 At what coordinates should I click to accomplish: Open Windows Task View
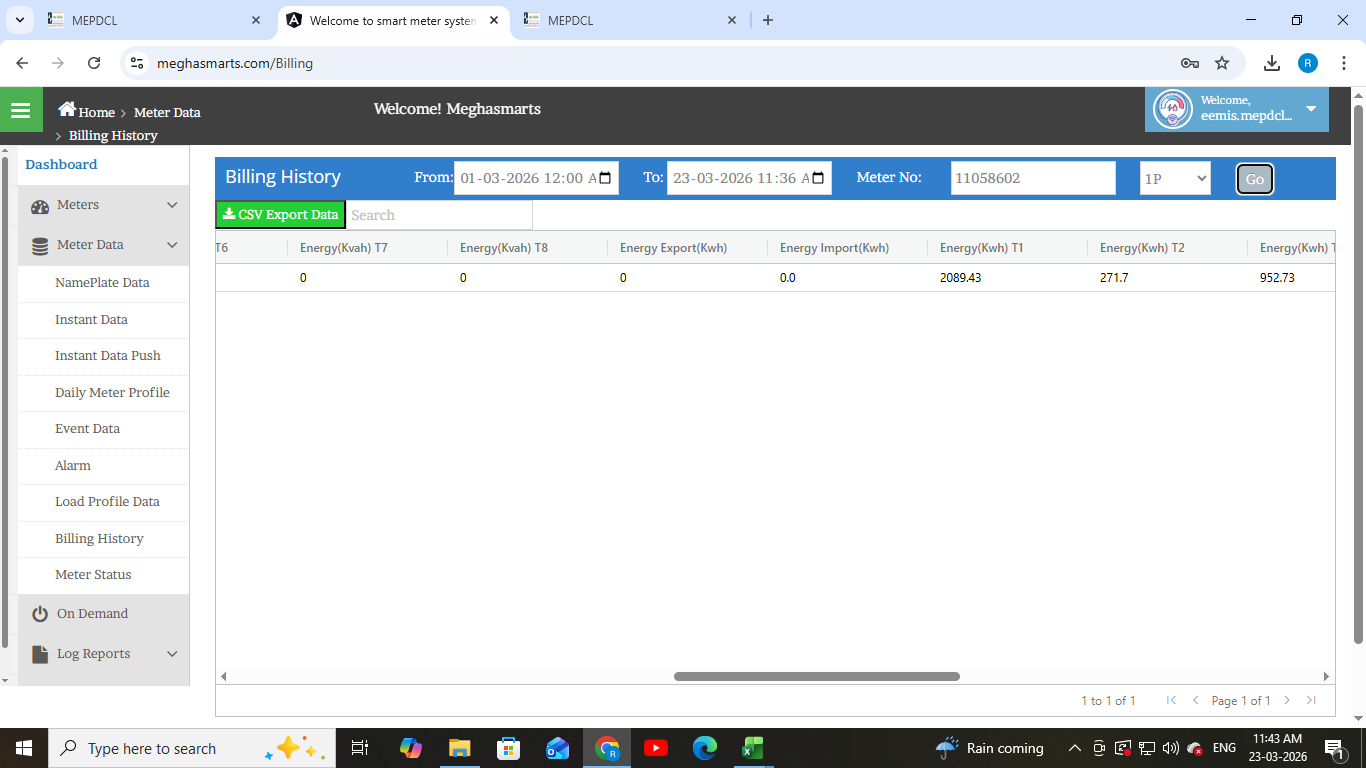click(360, 748)
